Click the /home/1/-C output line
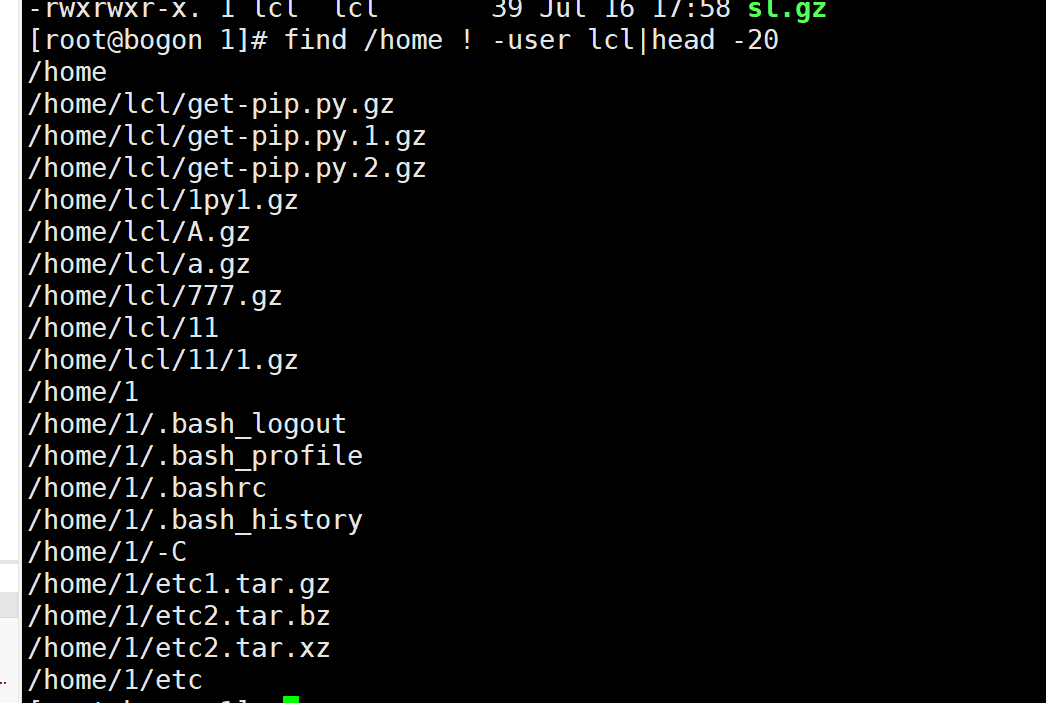The width and height of the screenshot is (1046, 703). 107,553
